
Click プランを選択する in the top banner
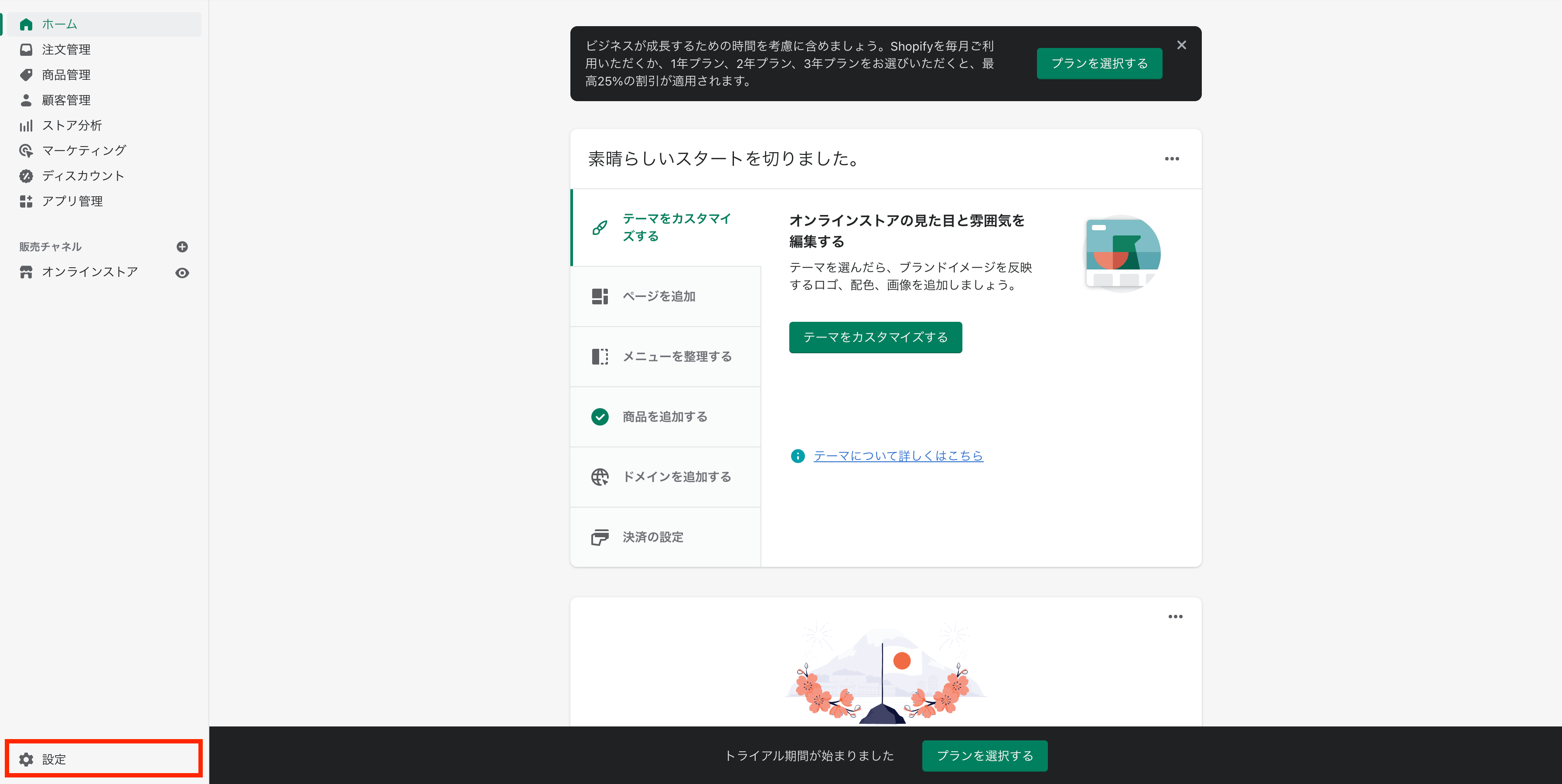(x=1099, y=64)
